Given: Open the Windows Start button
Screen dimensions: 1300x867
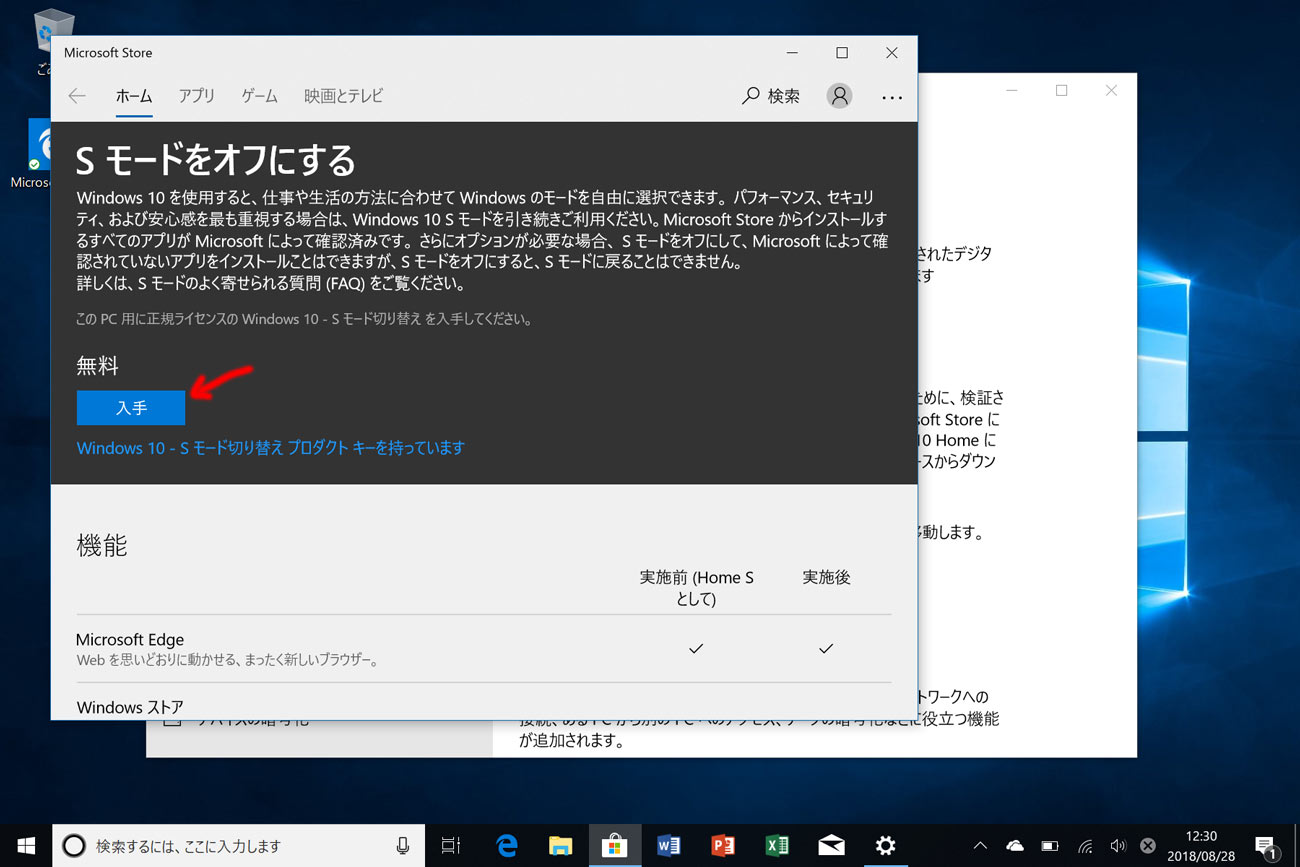Looking at the screenshot, I should [x=25, y=846].
